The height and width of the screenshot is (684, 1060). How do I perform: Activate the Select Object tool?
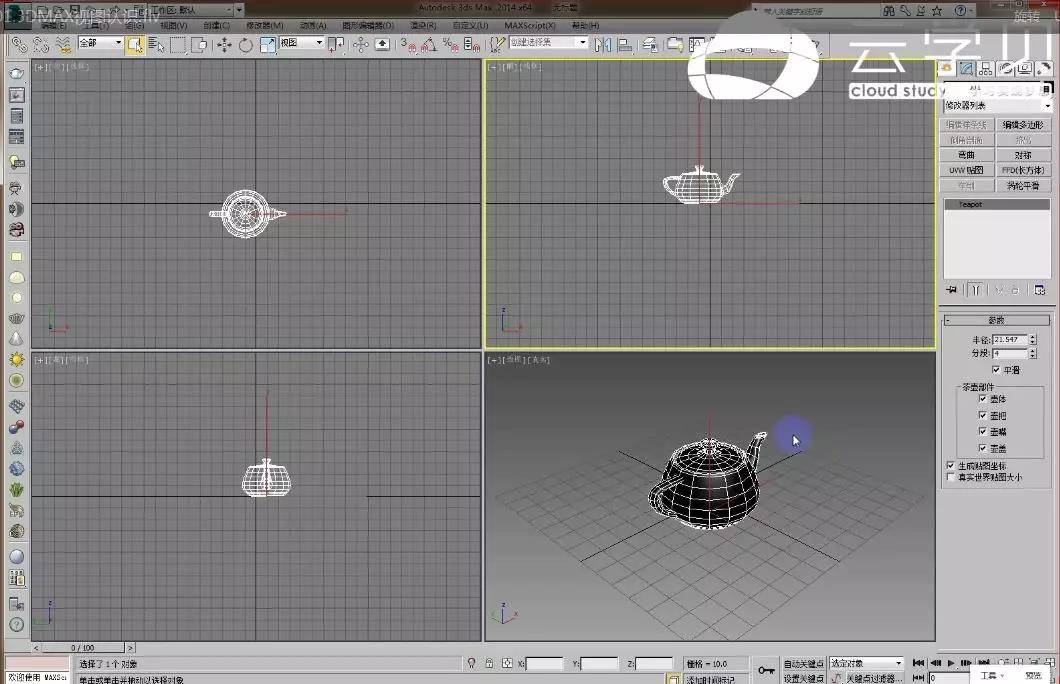(135, 45)
